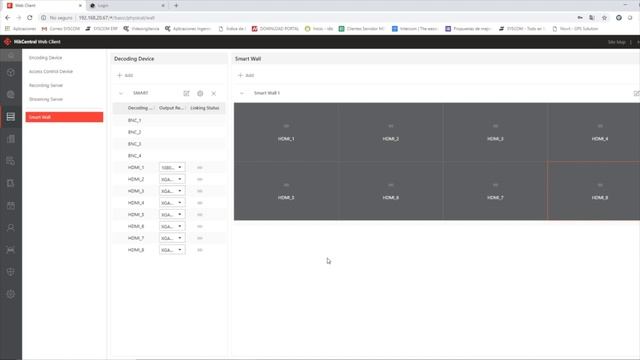
Task: Select the HDMI_7 screen on the smart wall
Action: click(x=495, y=191)
